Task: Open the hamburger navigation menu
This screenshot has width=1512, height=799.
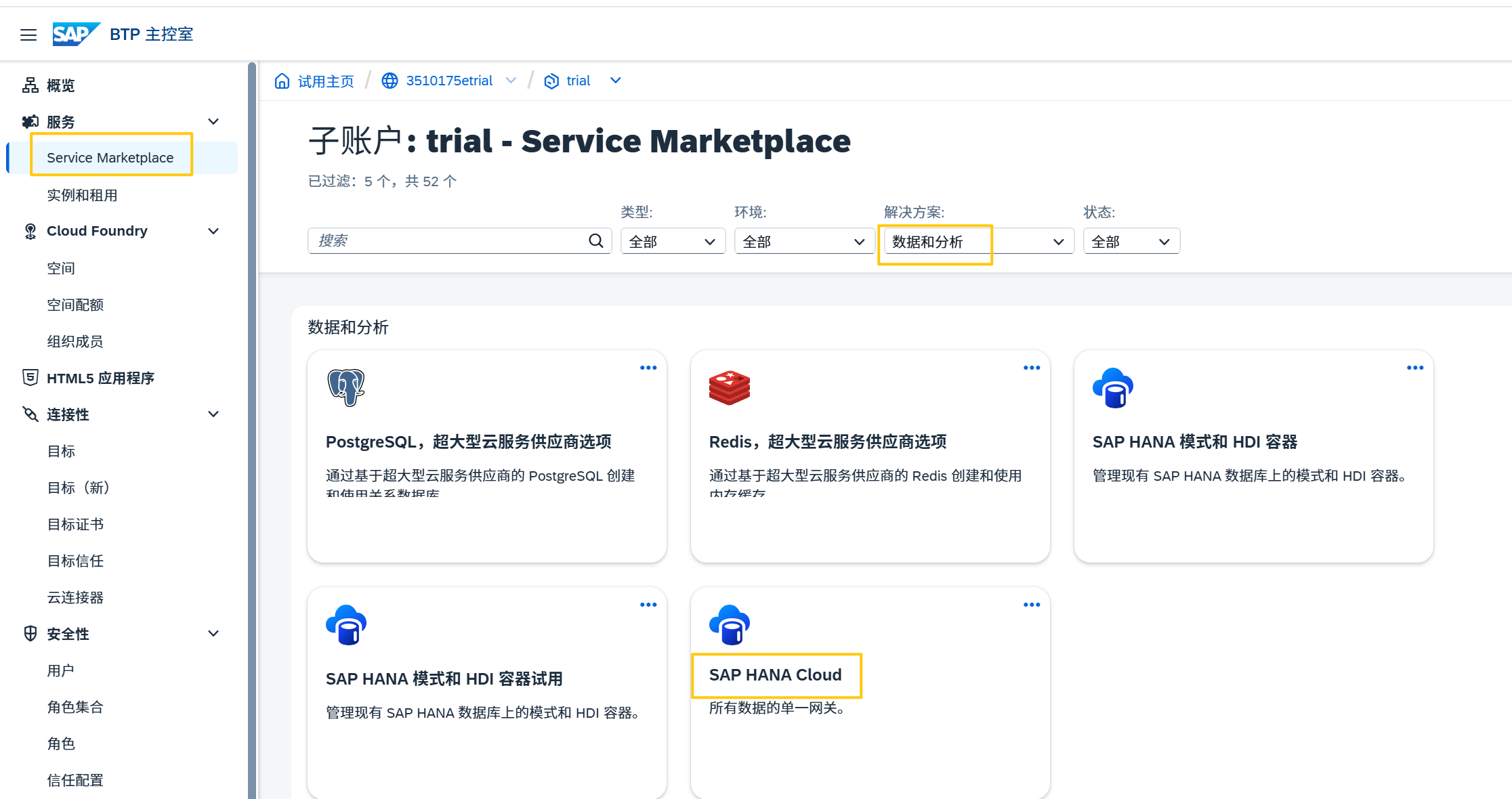Action: 28,35
